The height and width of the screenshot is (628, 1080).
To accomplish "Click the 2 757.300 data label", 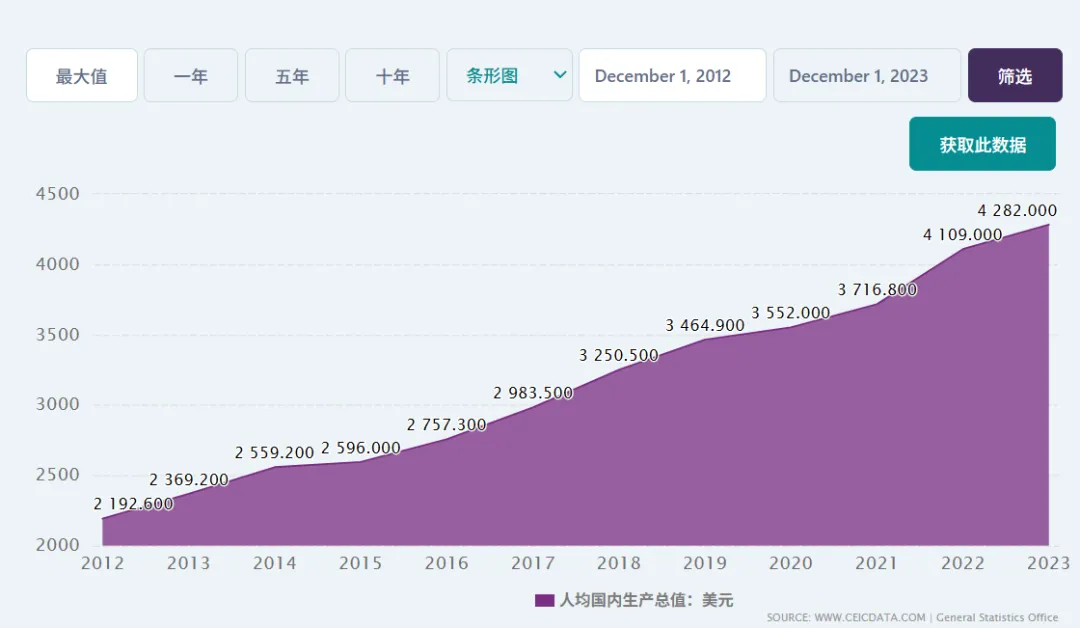I will [446, 425].
